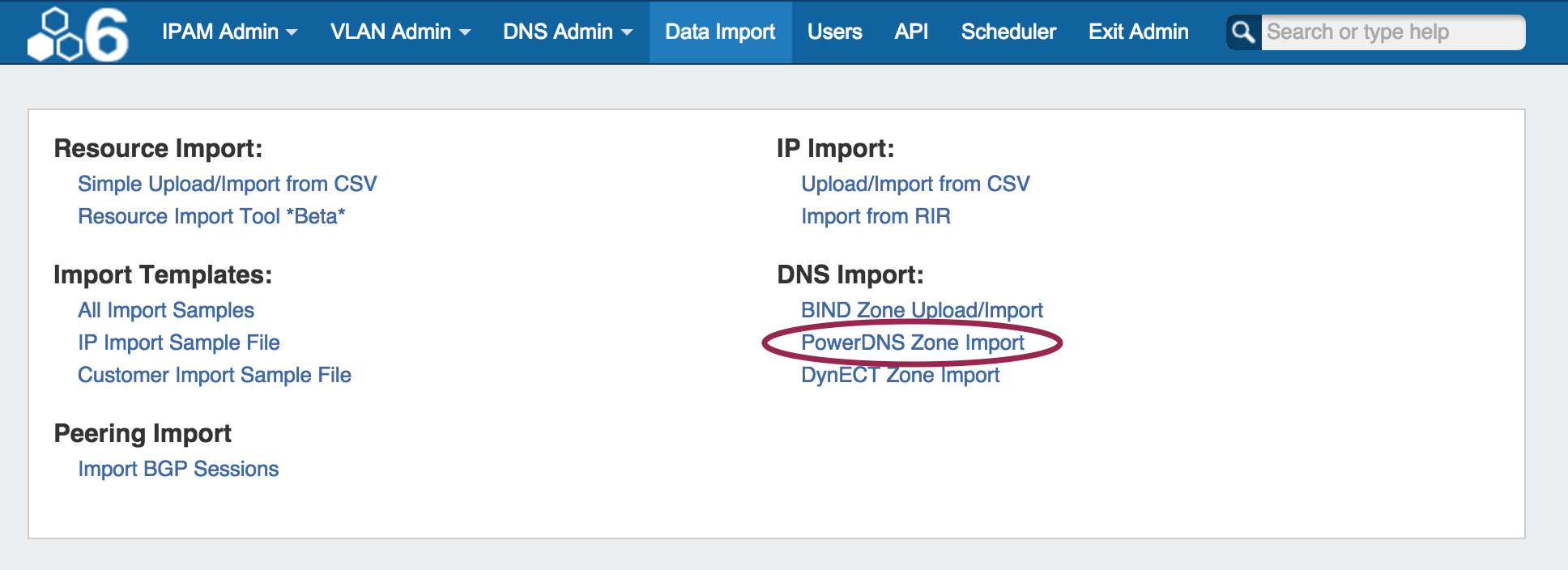Click the magnifying glass search icon
This screenshot has height=570, width=1568.
click(x=1243, y=32)
